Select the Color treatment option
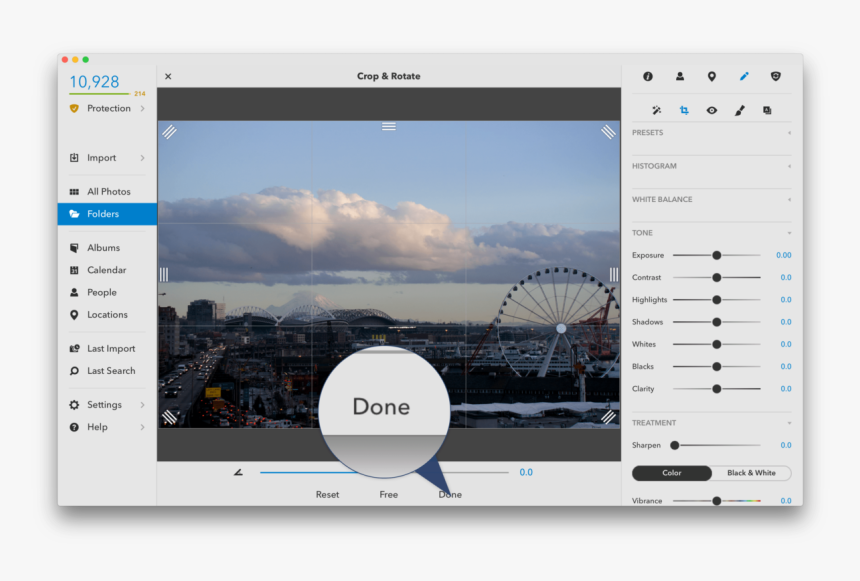This screenshot has height=581, width=860. pos(671,473)
